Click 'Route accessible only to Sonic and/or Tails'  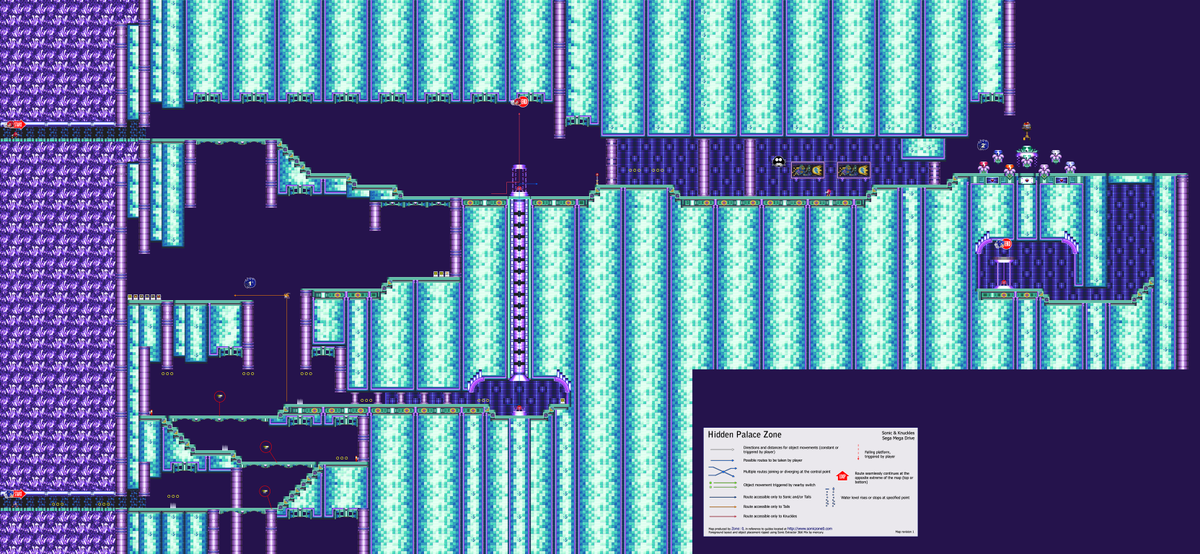tap(777, 497)
